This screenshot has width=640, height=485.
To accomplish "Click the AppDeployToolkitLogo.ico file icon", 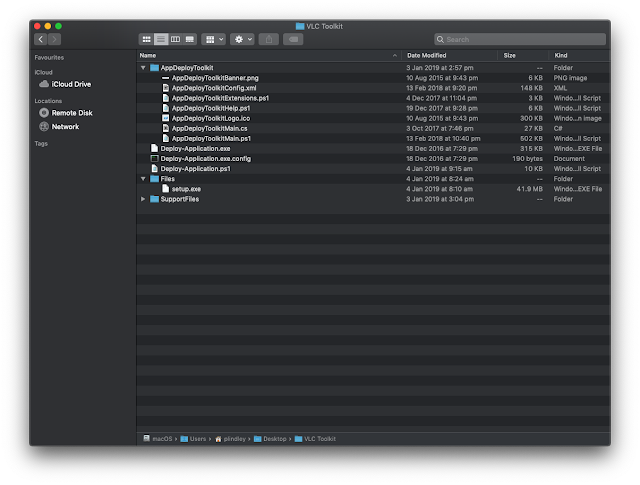I will point(165,118).
